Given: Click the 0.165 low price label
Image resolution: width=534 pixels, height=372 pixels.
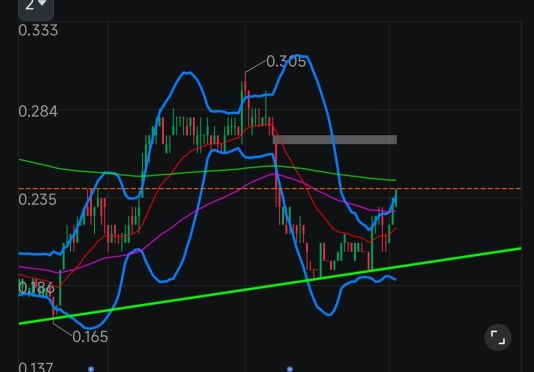Looking at the screenshot, I should [x=90, y=337].
